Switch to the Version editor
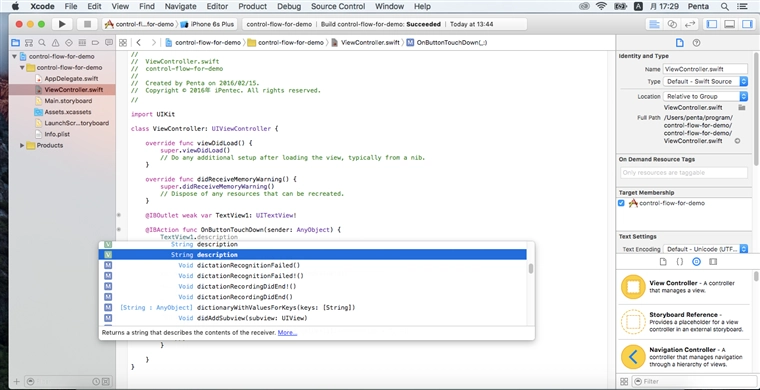Image resolution: width=760 pixels, height=390 pixels. pyautogui.click(x=689, y=24)
